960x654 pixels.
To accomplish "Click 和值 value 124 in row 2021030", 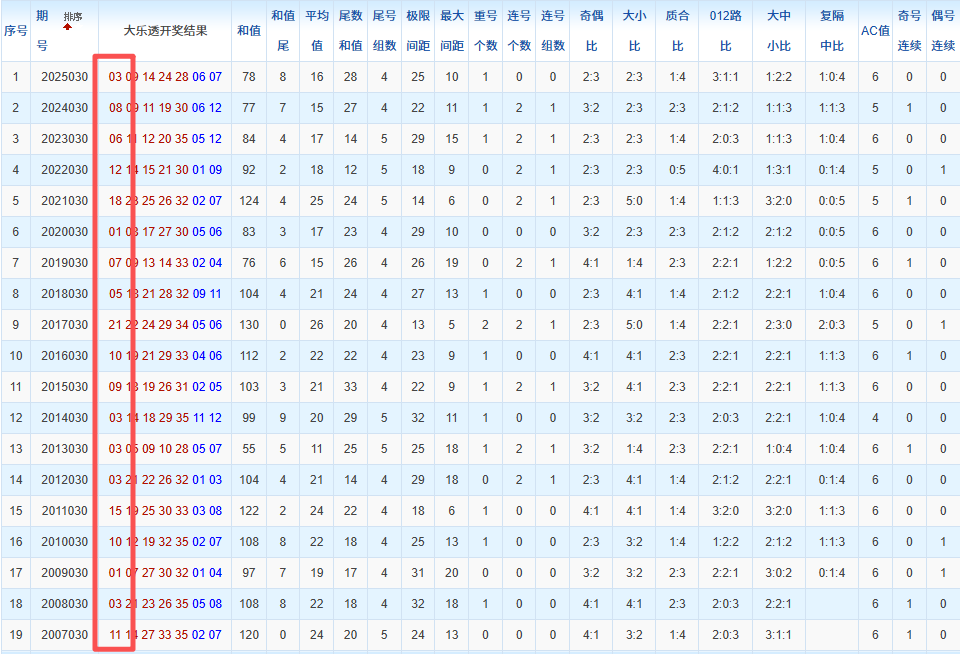I will point(249,201).
